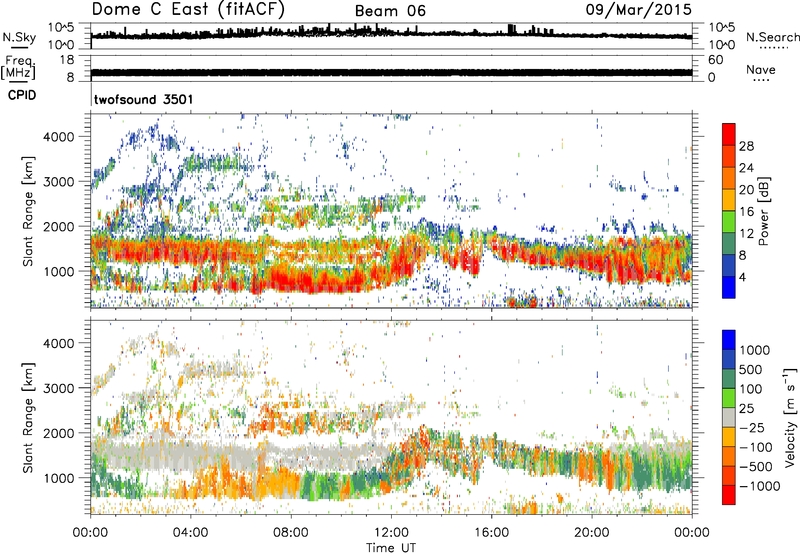Click the '20:00' time axis tick
Viewport: 800px width, 554px height.
pos(592,533)
